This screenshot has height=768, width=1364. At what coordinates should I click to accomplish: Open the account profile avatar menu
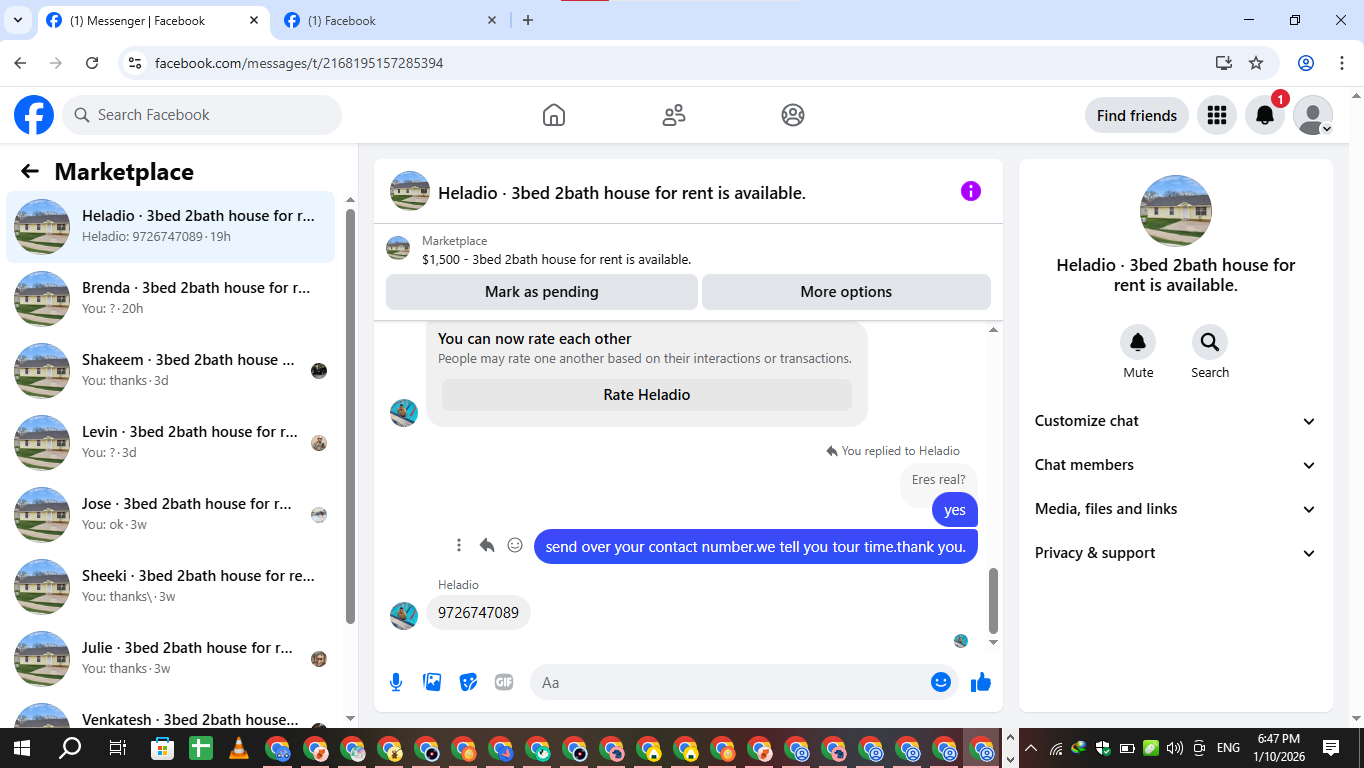pos(1313,115)
